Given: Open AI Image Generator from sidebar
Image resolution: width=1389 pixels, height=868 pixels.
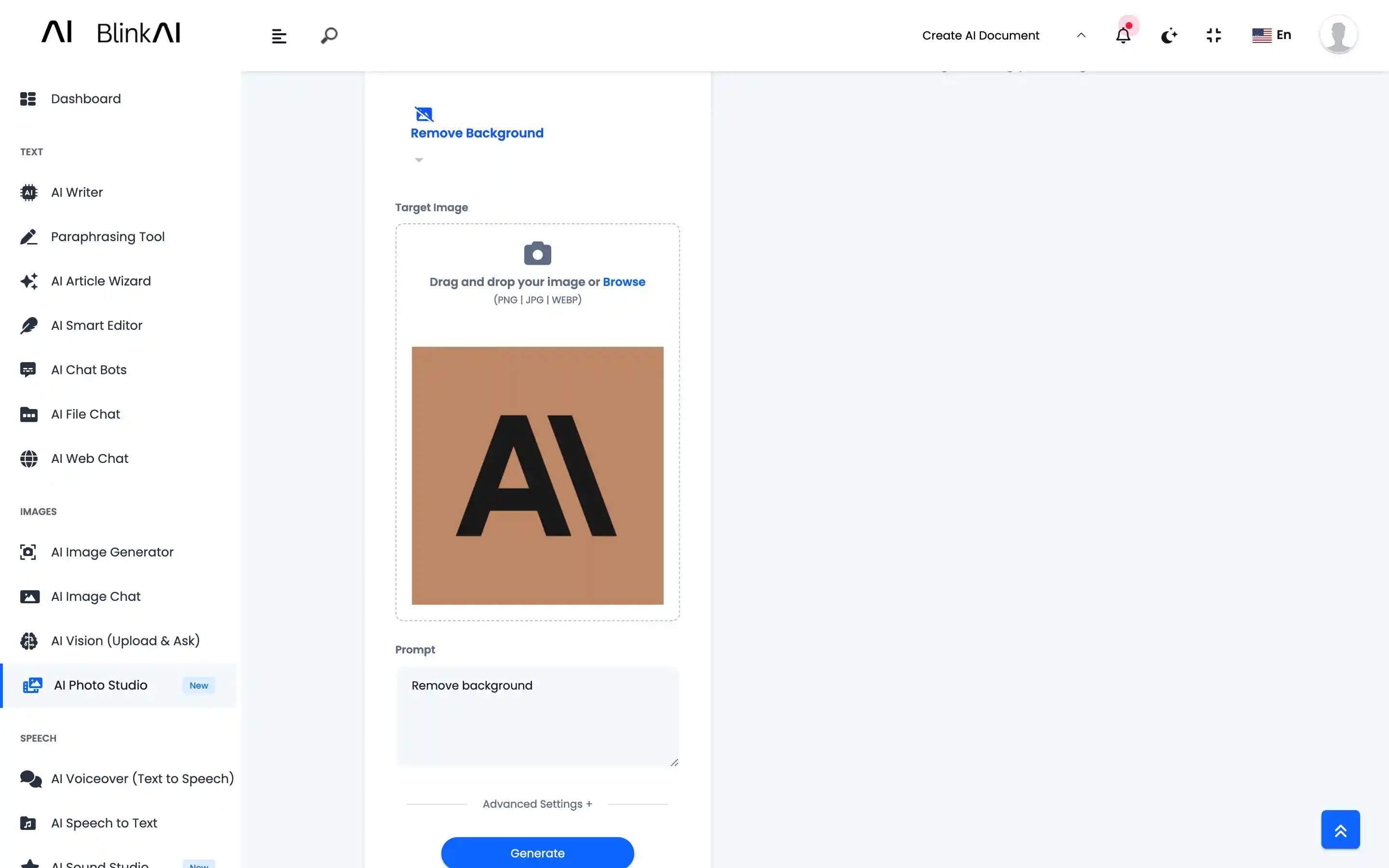Looking at the screenshot, I should tap(112, 552).
